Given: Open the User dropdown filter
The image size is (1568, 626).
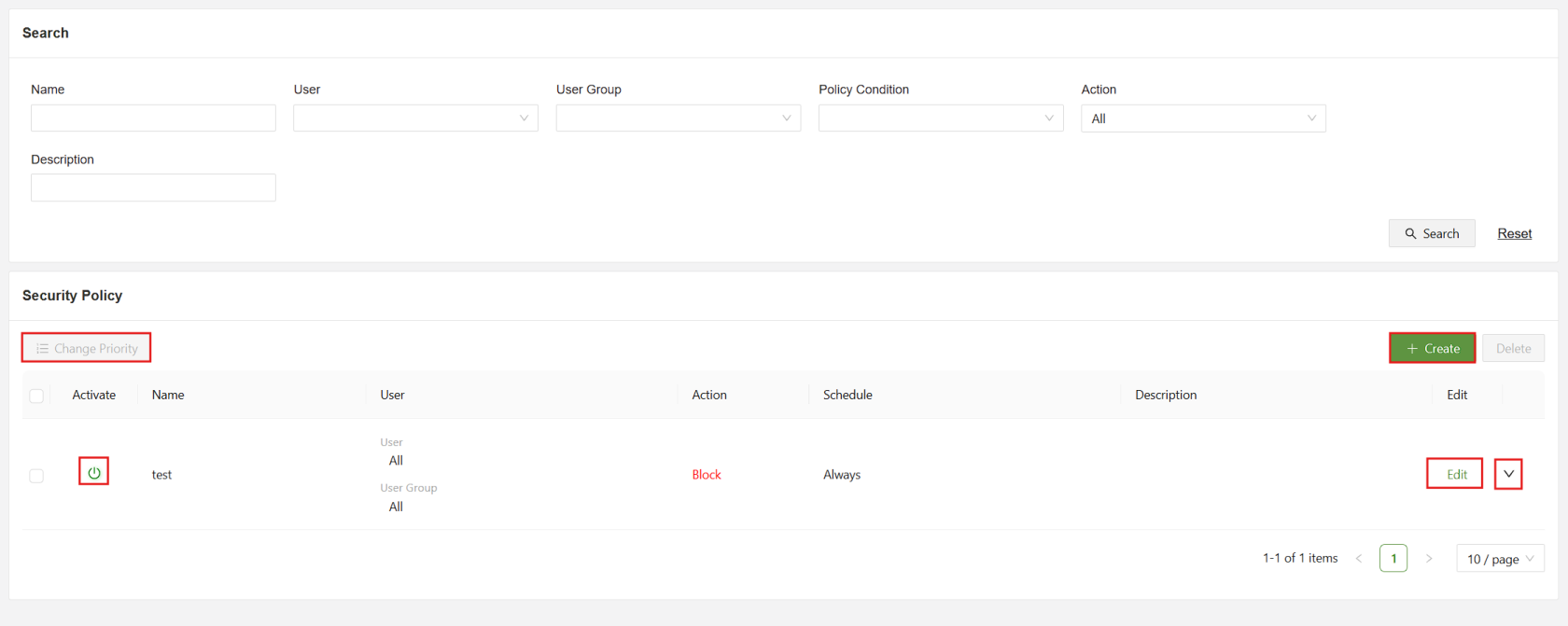Looking at the screenshot, I should coord(415,118).
